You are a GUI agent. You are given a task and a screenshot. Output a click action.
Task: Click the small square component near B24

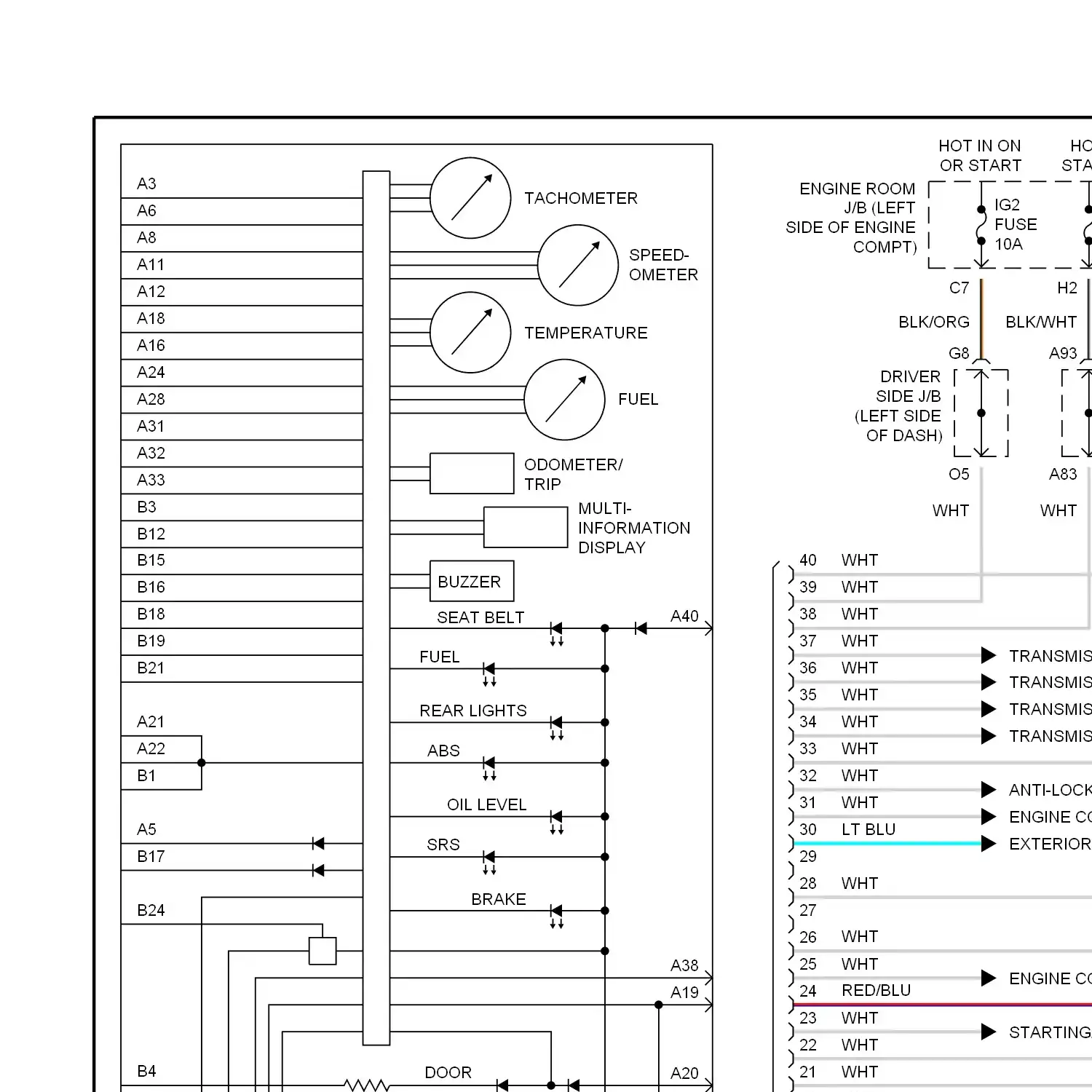[x=323, y=951]
